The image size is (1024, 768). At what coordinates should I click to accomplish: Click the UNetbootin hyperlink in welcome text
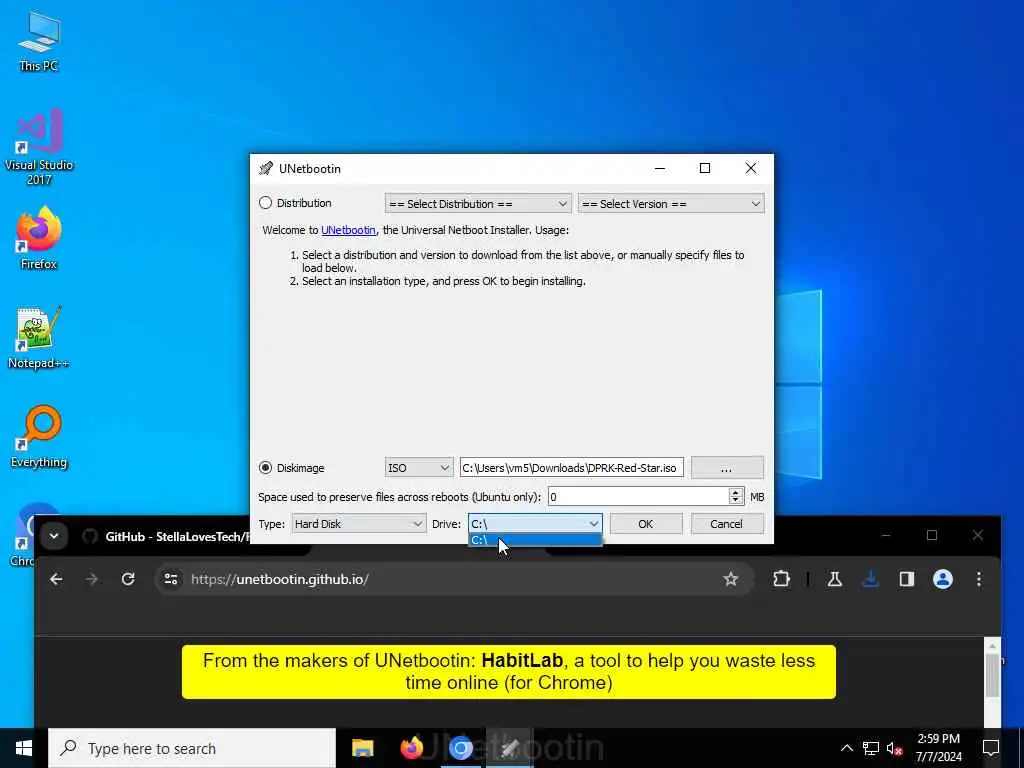(348, 230)
